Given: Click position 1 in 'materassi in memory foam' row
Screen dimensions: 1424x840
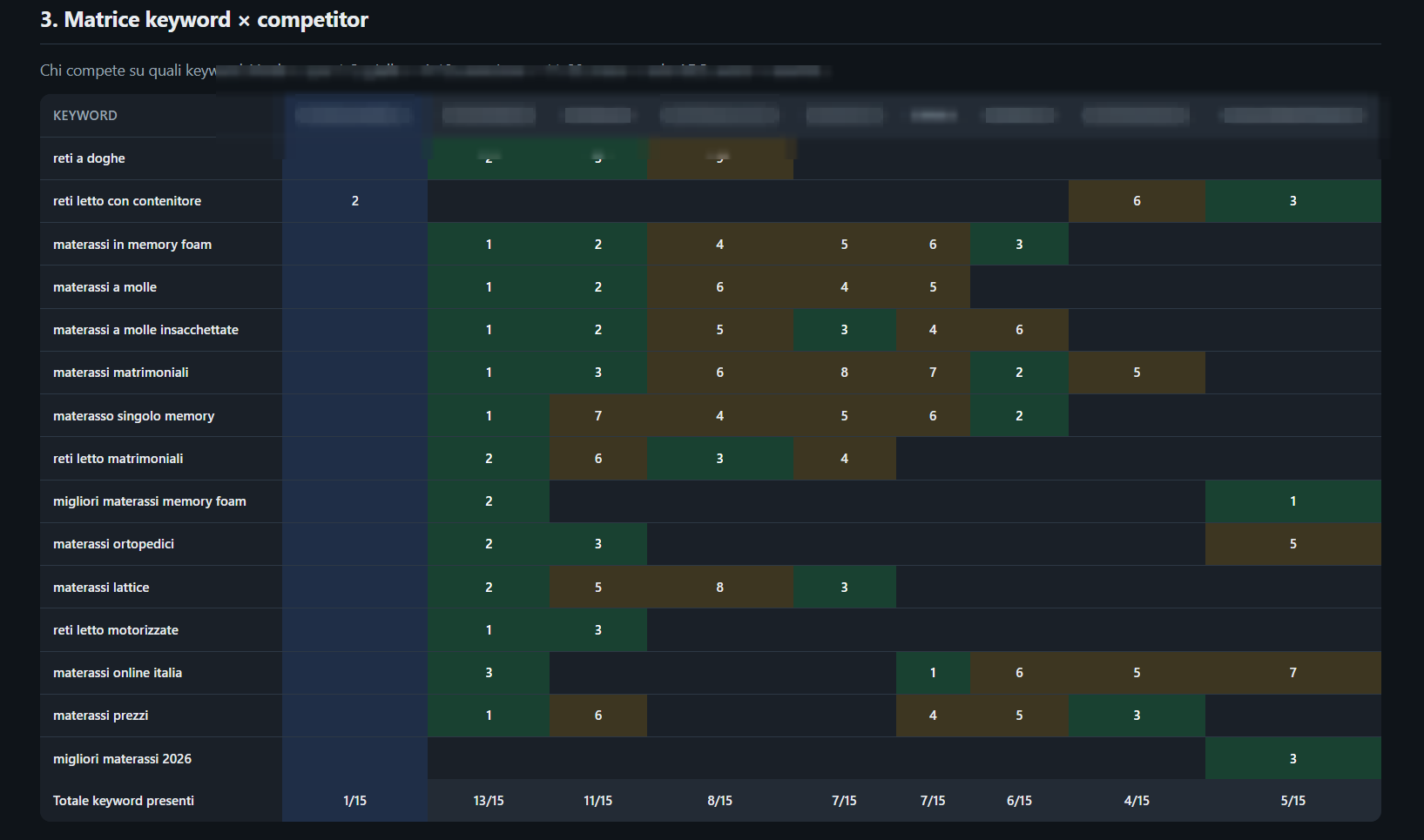Looking at the screenshot, I should [x=489, y=245].
